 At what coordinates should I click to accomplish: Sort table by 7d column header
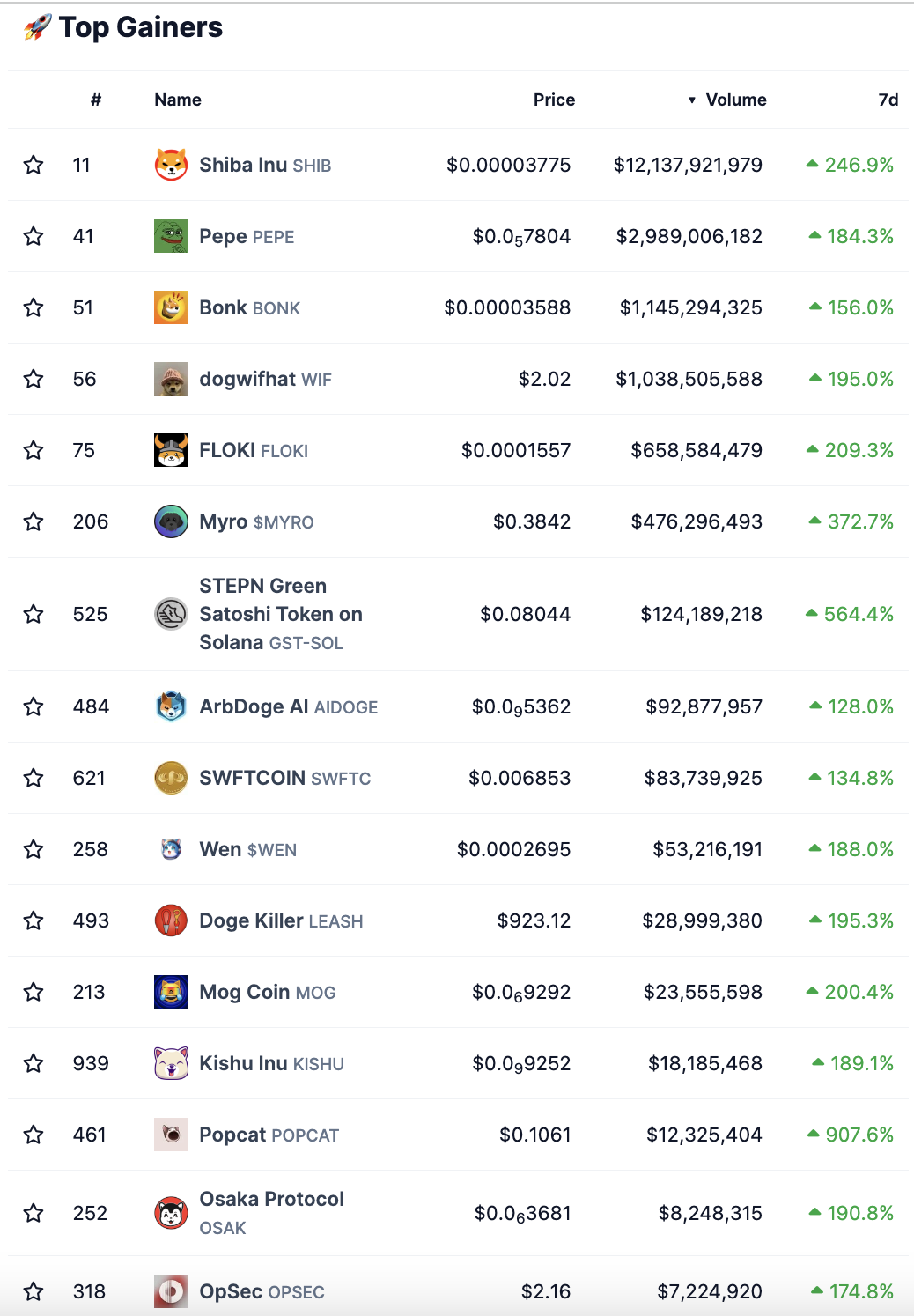[x=888, y=100]
